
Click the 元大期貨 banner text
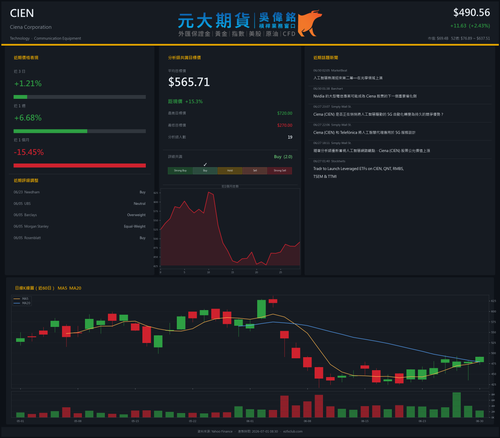214,21
